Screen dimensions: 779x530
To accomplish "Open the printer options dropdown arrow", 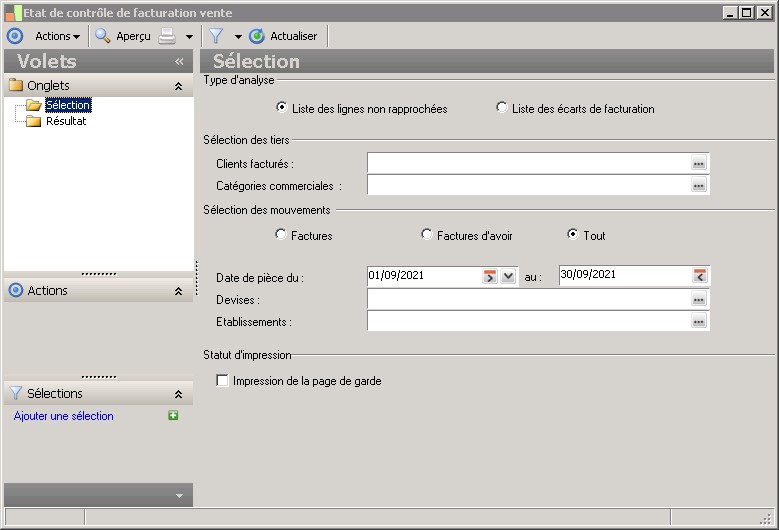I will tap(189, 37).
